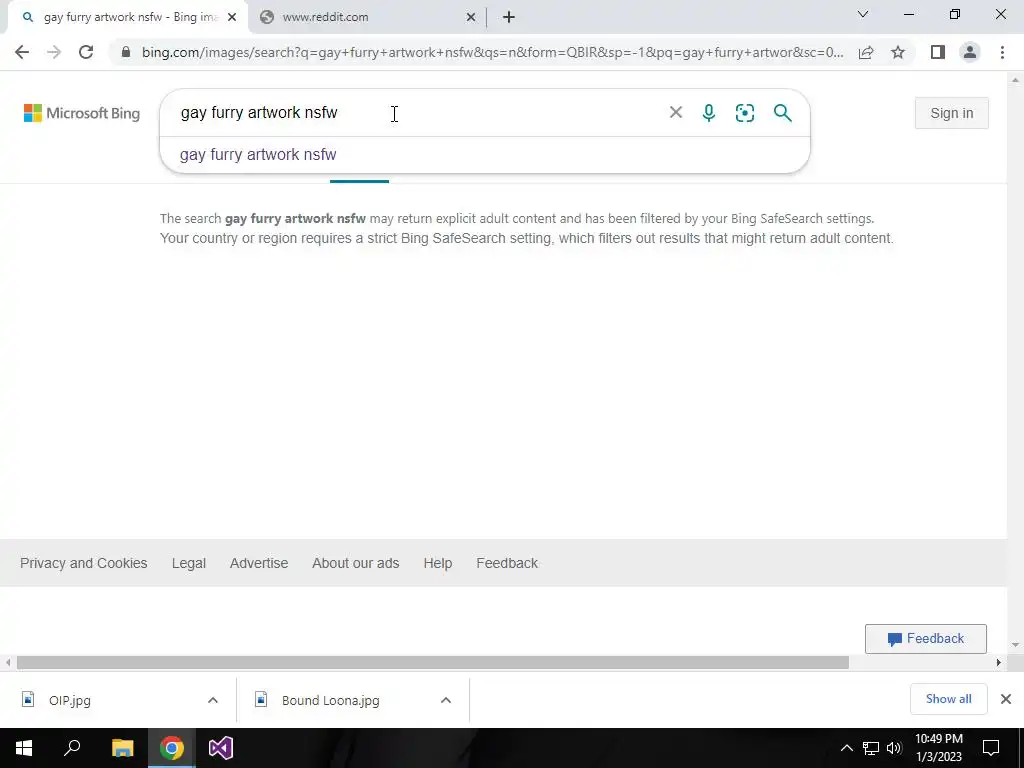The image size is (1024, 768).
Task: Close the Bing images tab
Action: point(231,17)
